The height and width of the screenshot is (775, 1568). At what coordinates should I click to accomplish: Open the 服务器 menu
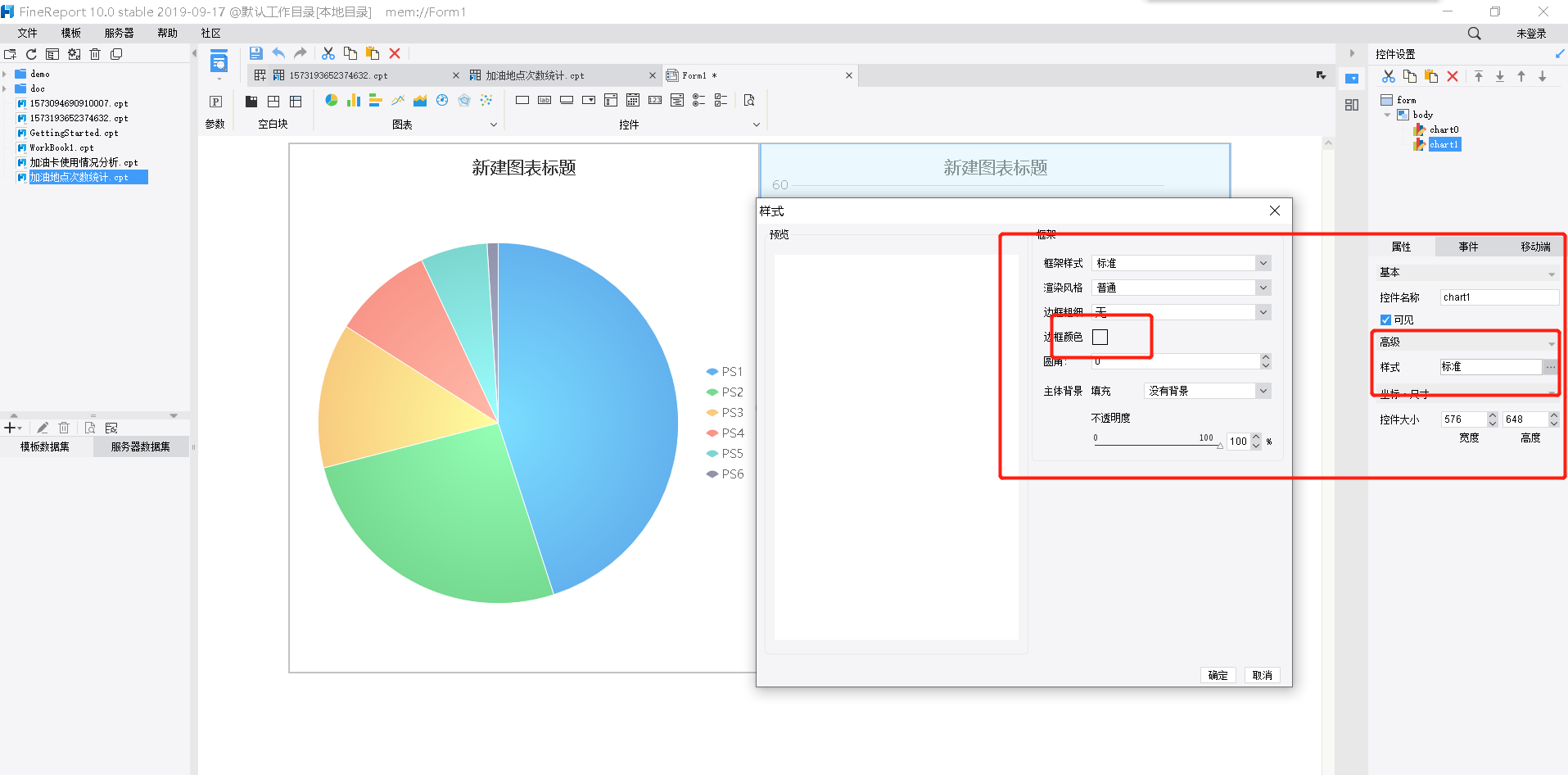pos(120,33)
